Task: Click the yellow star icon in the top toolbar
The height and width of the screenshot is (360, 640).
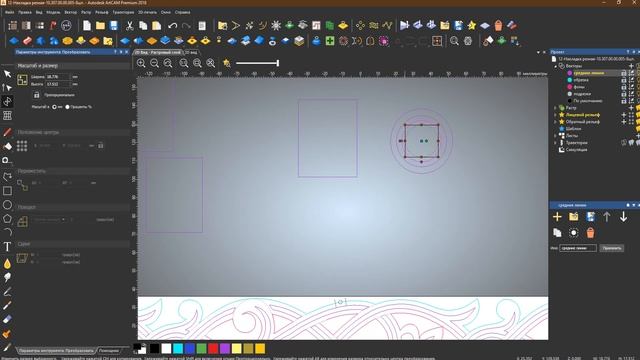Action: [x=471, y=26]
